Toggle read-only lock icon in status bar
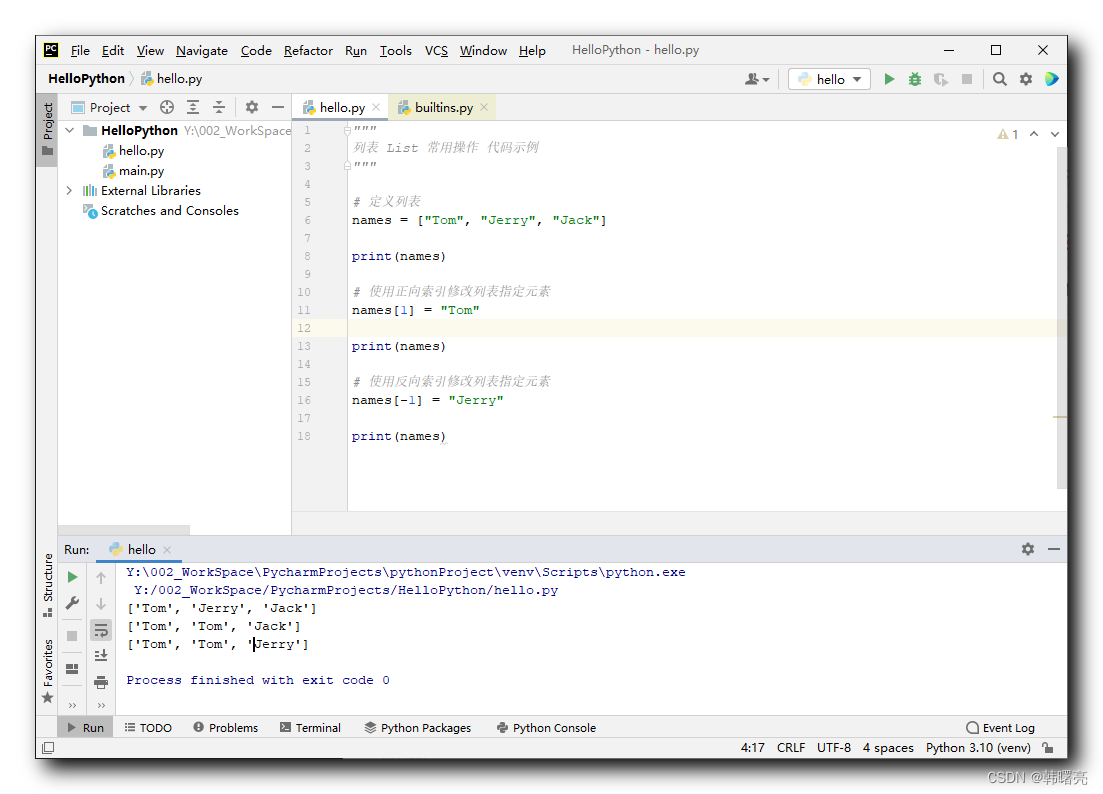Image resolution: width=1103 pixels, height=794 pixels. tap(1048, 748)
